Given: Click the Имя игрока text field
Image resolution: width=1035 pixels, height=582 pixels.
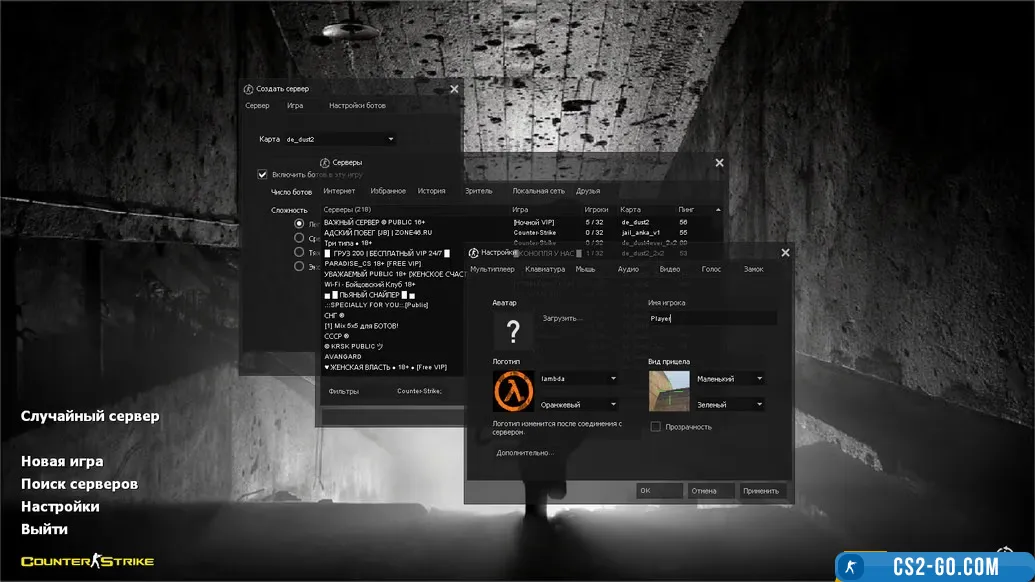Looking at the screenshot, I should pos(712,318).
